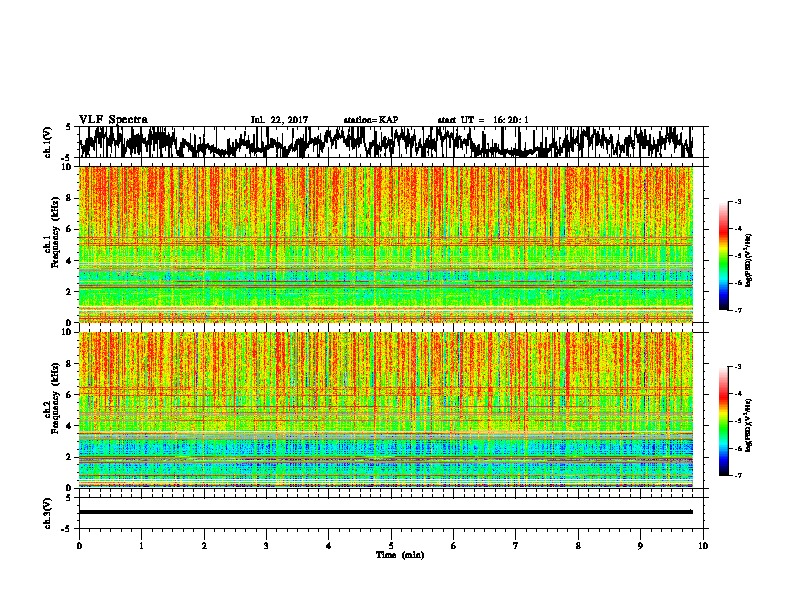Screen dimensions: 792x612
Task: Click the ch.1 spectrogram "8" kHz tick label
Action: (70, 198)
